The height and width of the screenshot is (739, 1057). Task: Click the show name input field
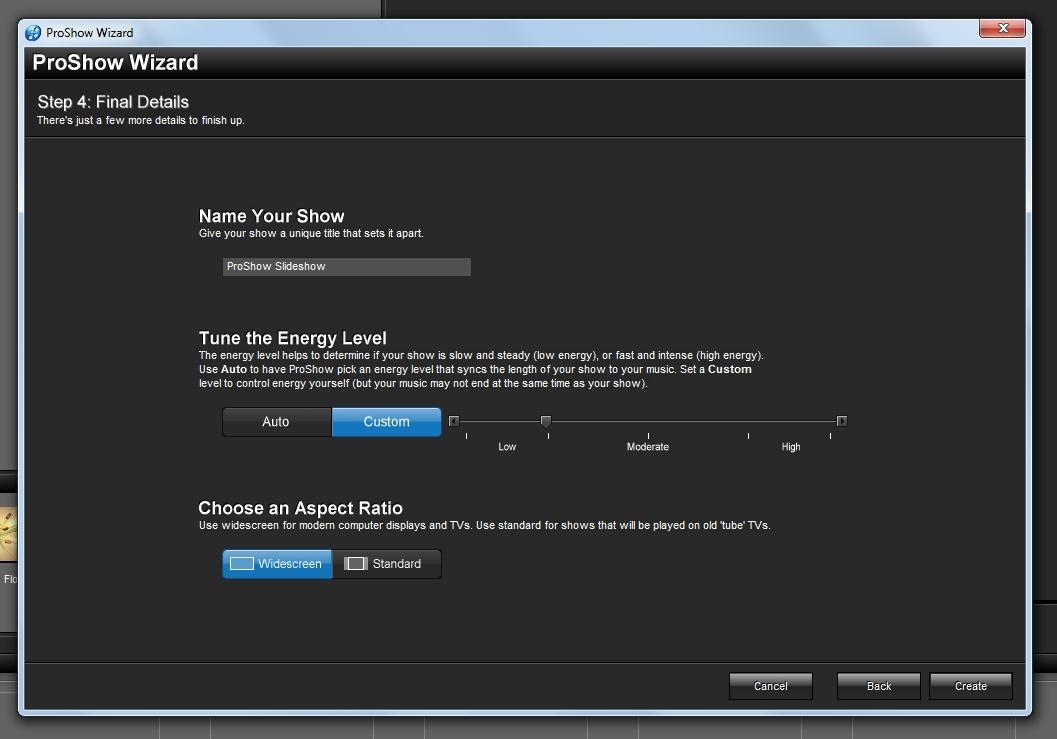click(x=346, y=266)
